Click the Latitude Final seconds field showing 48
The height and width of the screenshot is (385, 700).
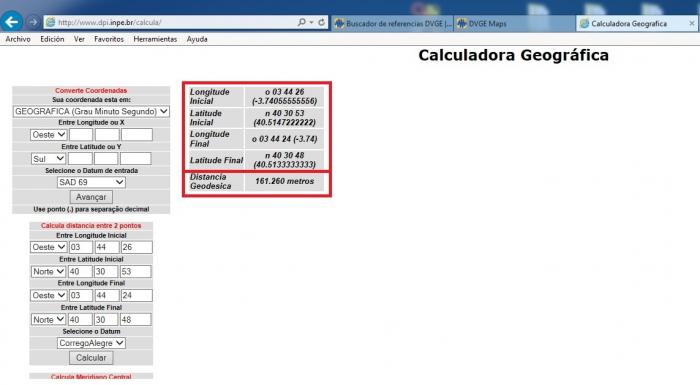135,319
